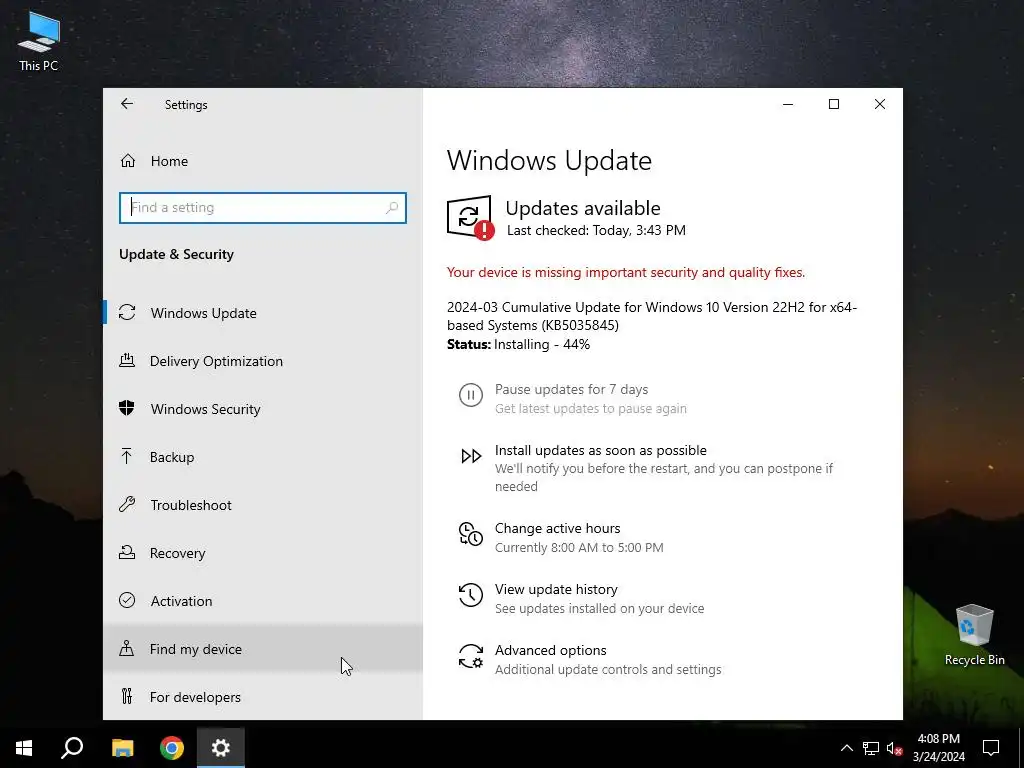Viewport: 1024px width, 768px height.
Task: Open the network icon in system tray
Action: click(871, 748)
